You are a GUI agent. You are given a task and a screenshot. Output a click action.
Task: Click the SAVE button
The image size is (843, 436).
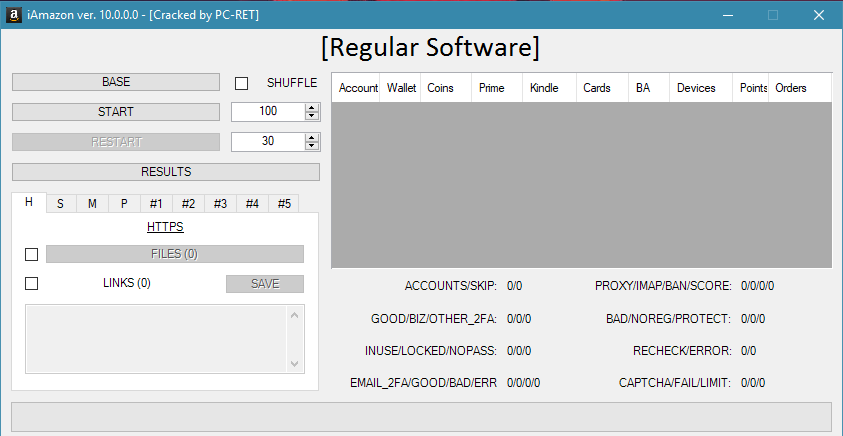coord(265,284)
